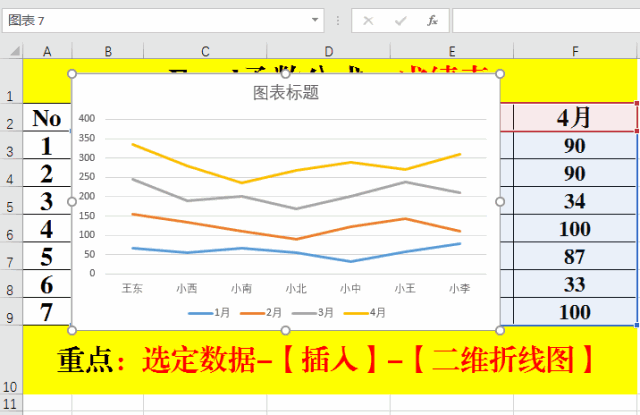Click the chart's right-middle resize handle
640x415 pixels.
click(500, 202)
